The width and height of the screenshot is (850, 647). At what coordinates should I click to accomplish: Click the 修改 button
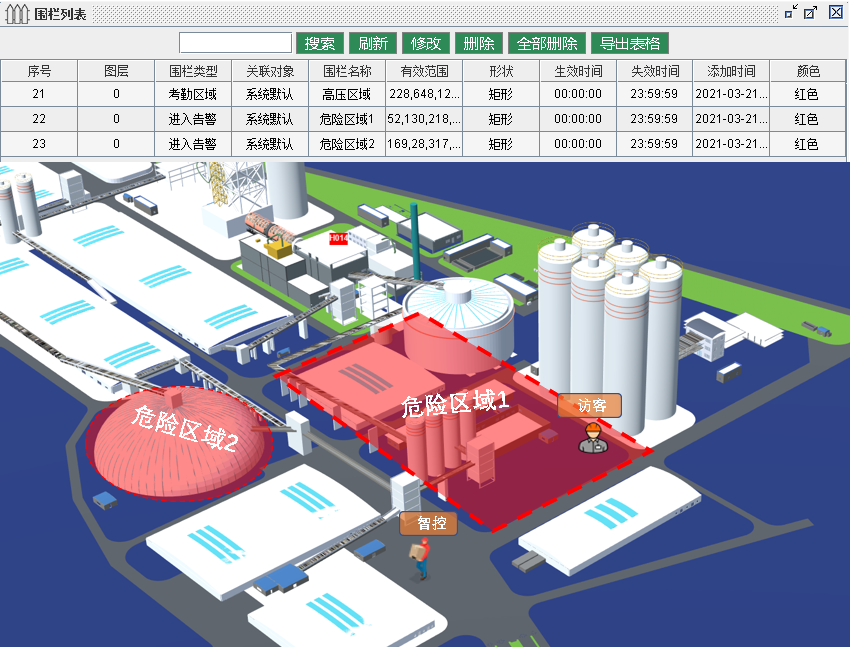pyautogui.click(x=426, y=43)
